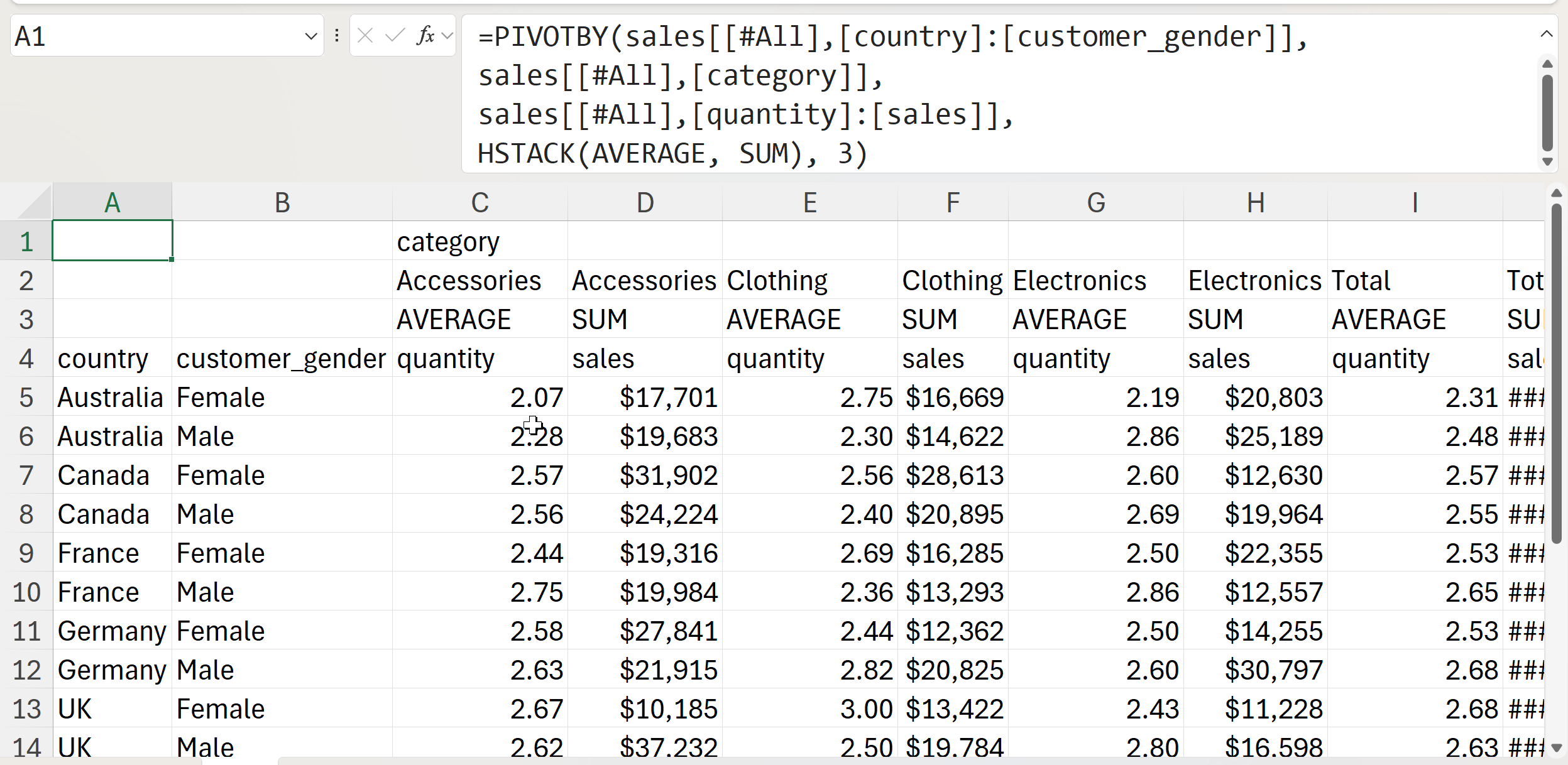This screenshot has height=765, width=1568.
Task: Select the cell containing category label
Action: click(x=480, y=242)
